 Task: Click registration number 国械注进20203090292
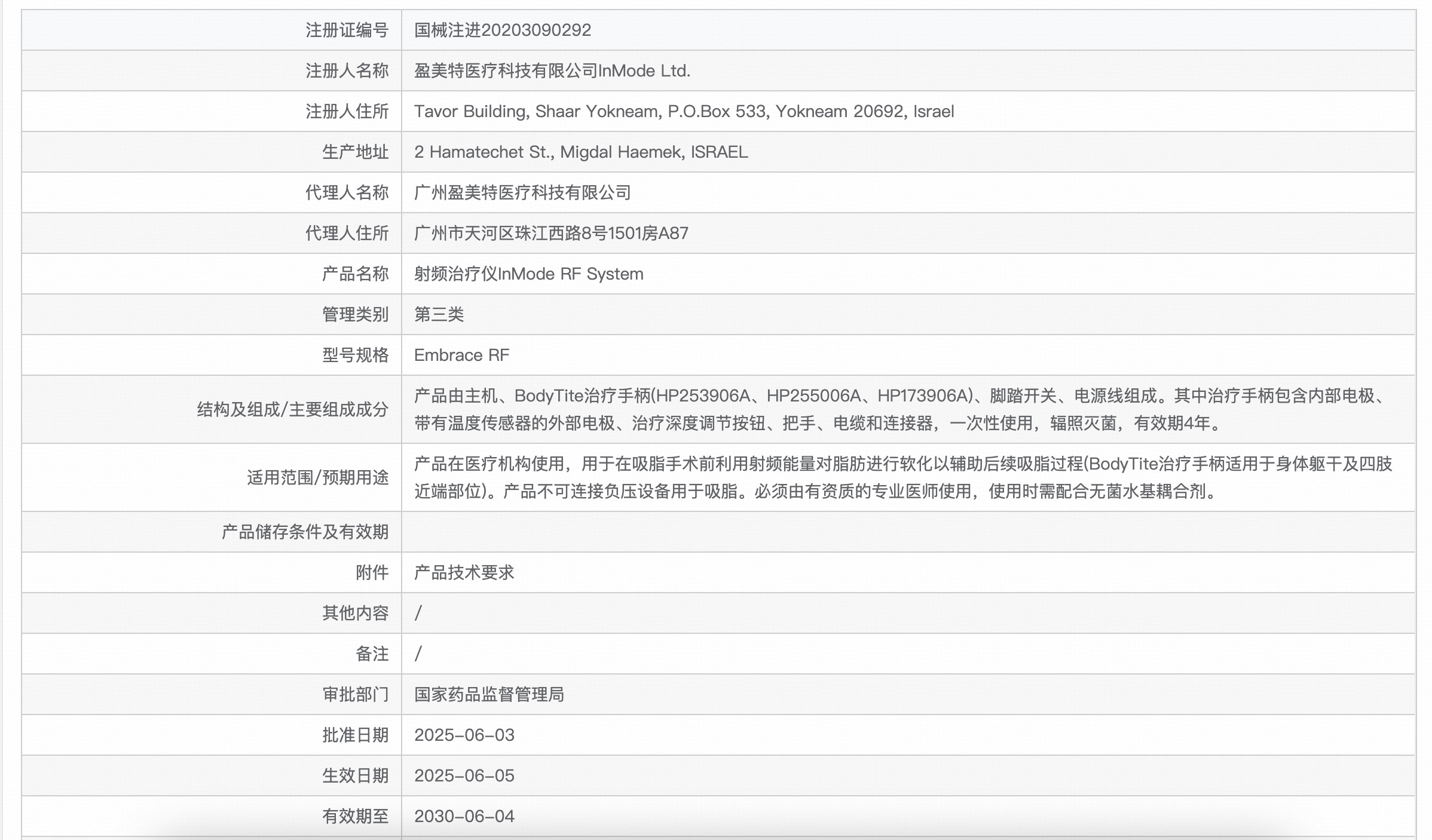coord(502,30)
